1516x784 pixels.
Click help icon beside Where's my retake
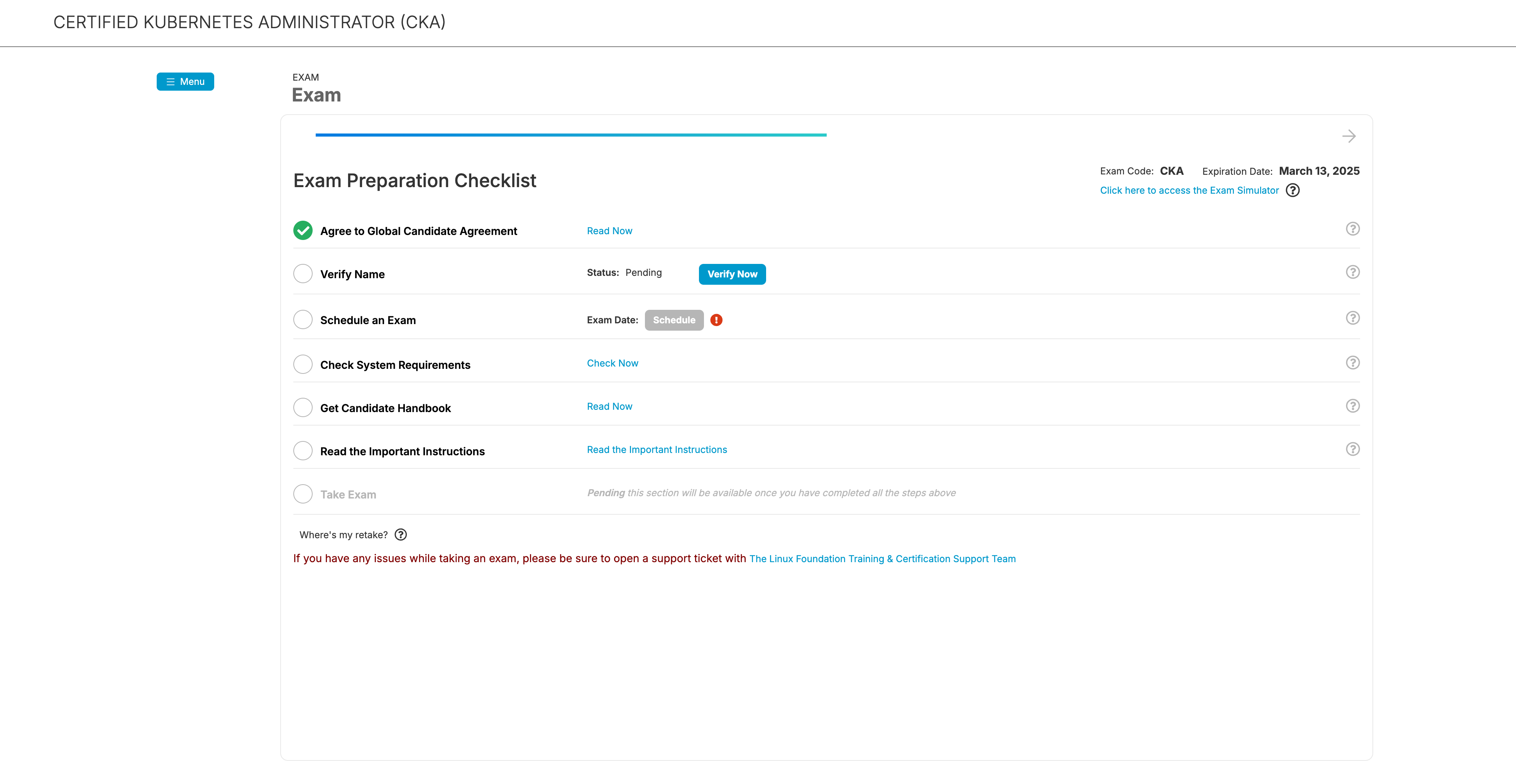pos(401,535)
